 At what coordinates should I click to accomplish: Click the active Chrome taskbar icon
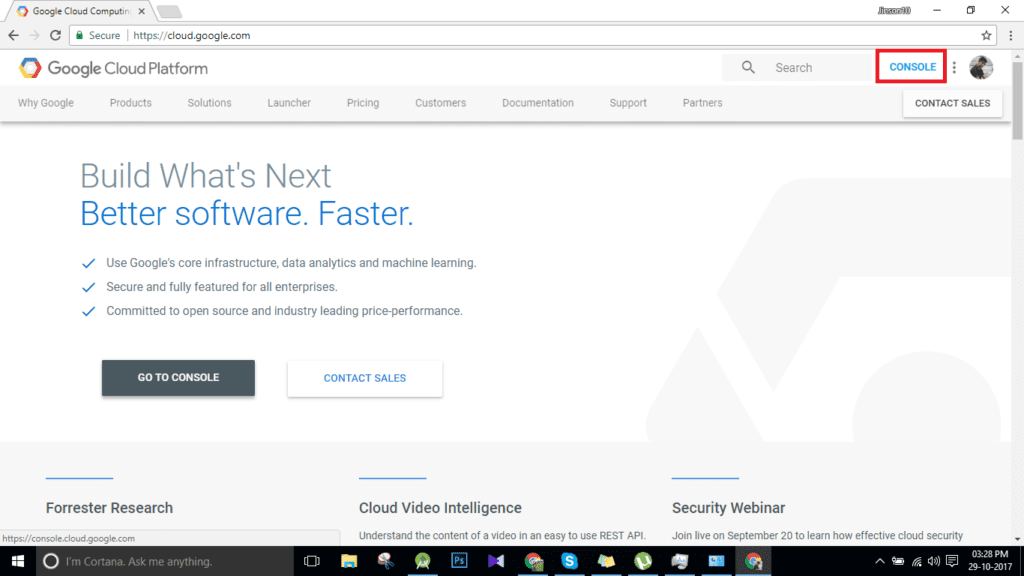pos(754,561)
